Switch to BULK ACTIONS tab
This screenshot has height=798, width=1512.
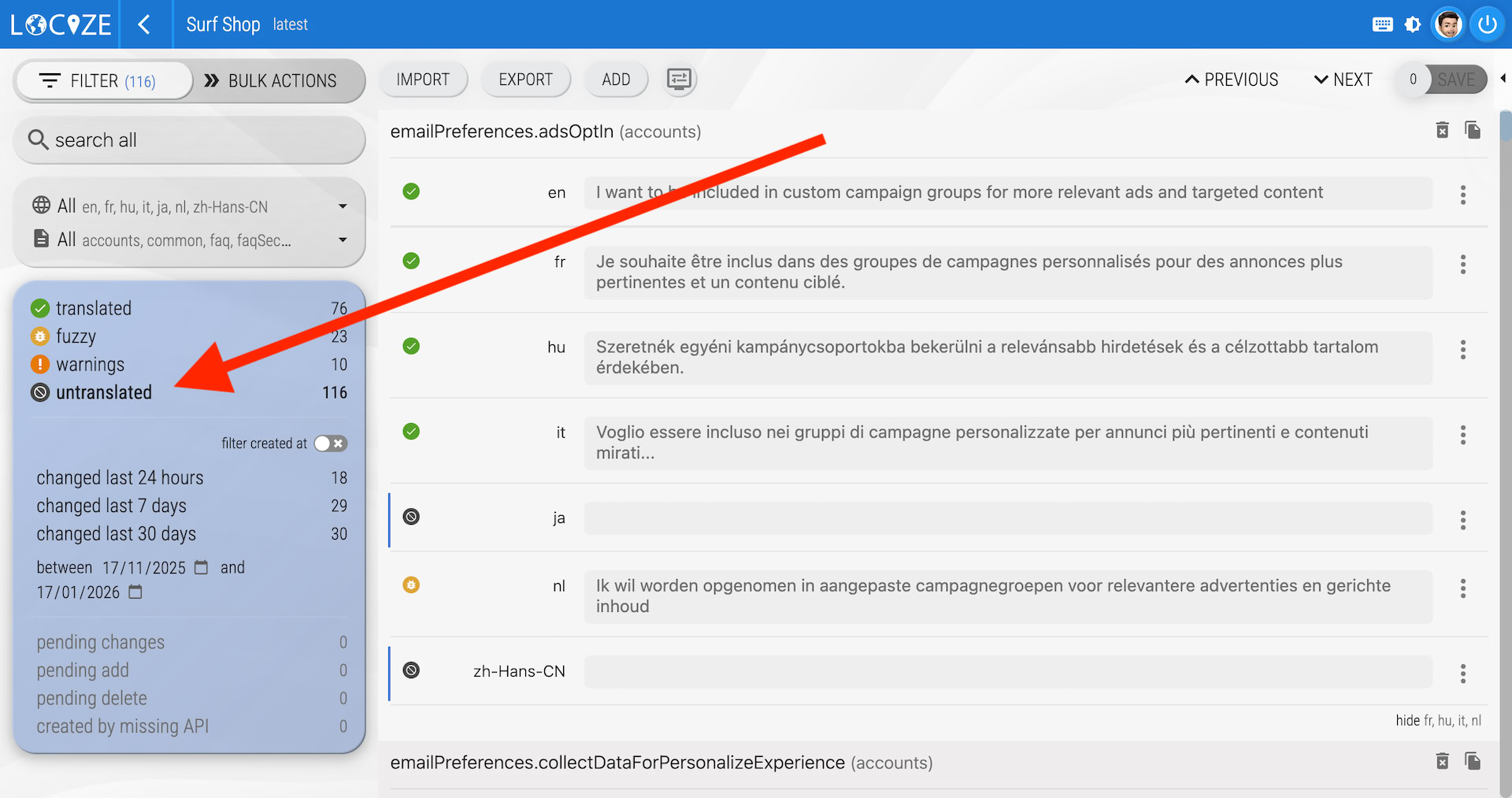click(x=271, y=80)
